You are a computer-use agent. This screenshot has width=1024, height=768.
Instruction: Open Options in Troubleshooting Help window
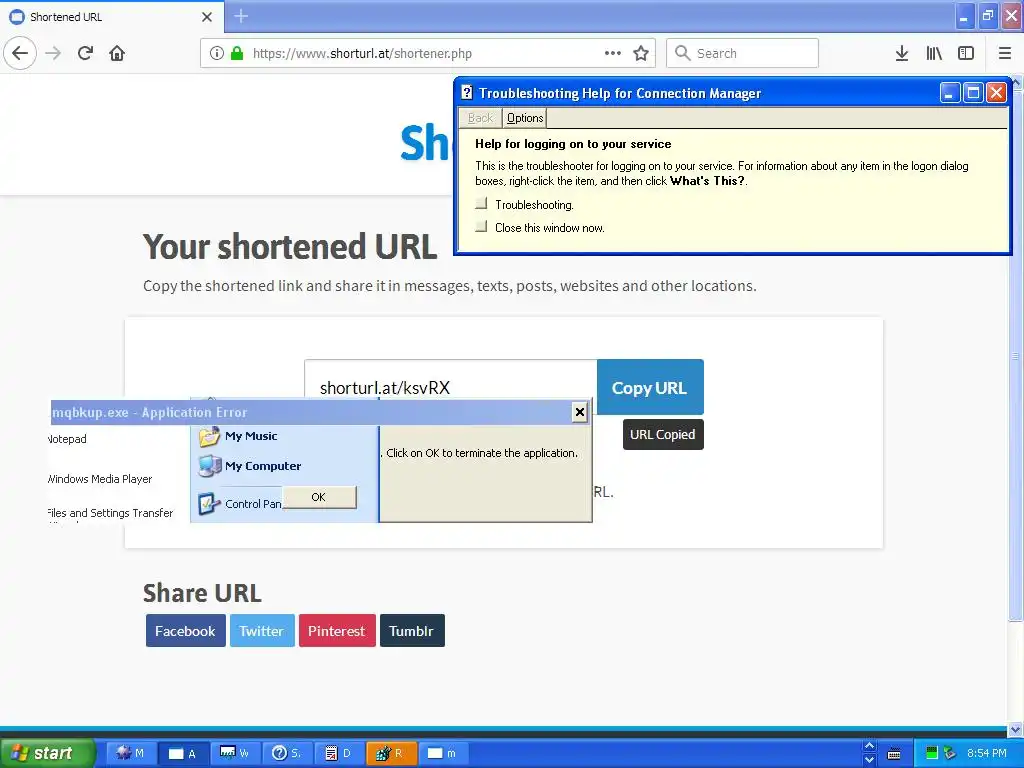pyautogui.click(x=524, y=118)
